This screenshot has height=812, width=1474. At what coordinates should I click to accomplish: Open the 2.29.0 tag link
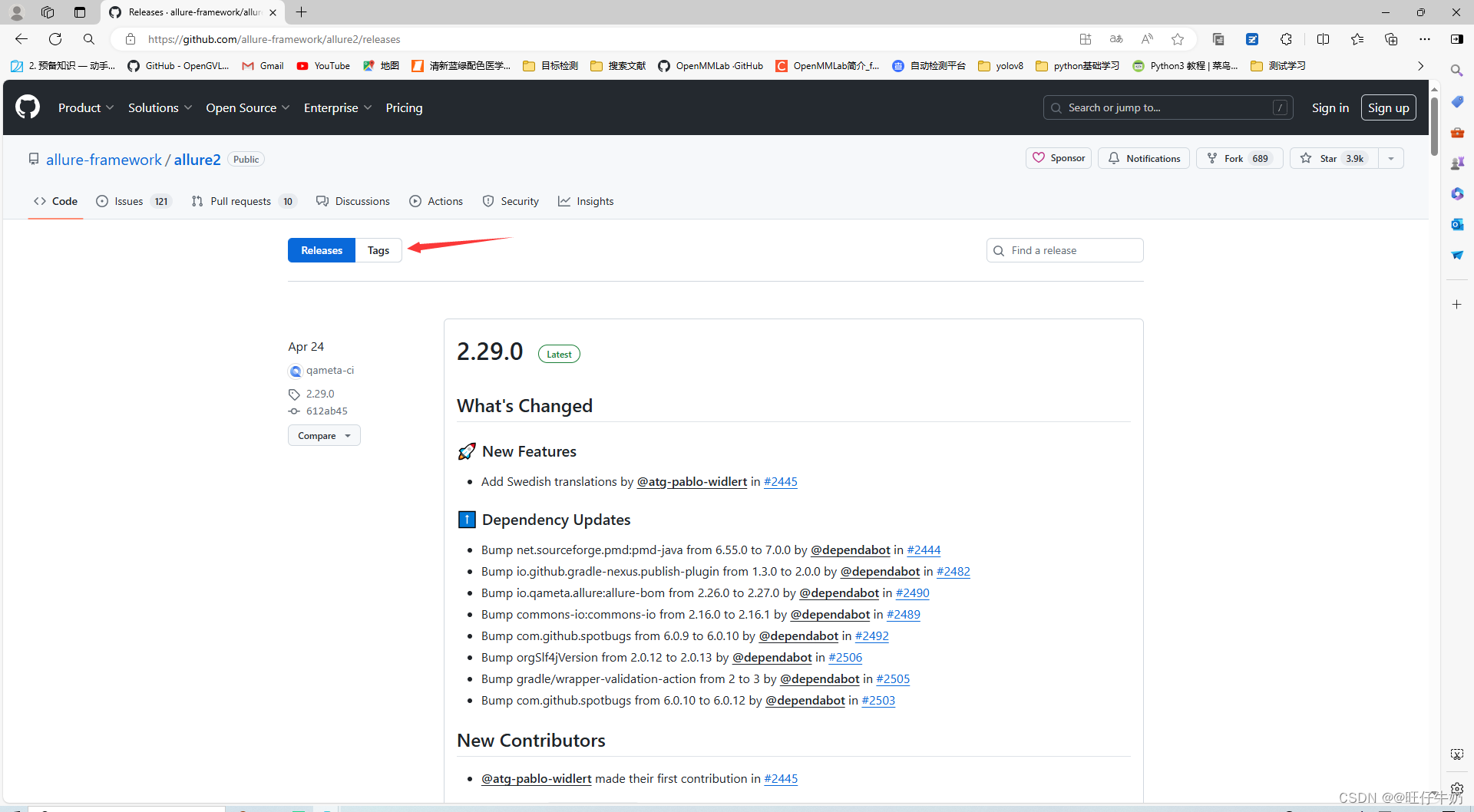(320, 394)
